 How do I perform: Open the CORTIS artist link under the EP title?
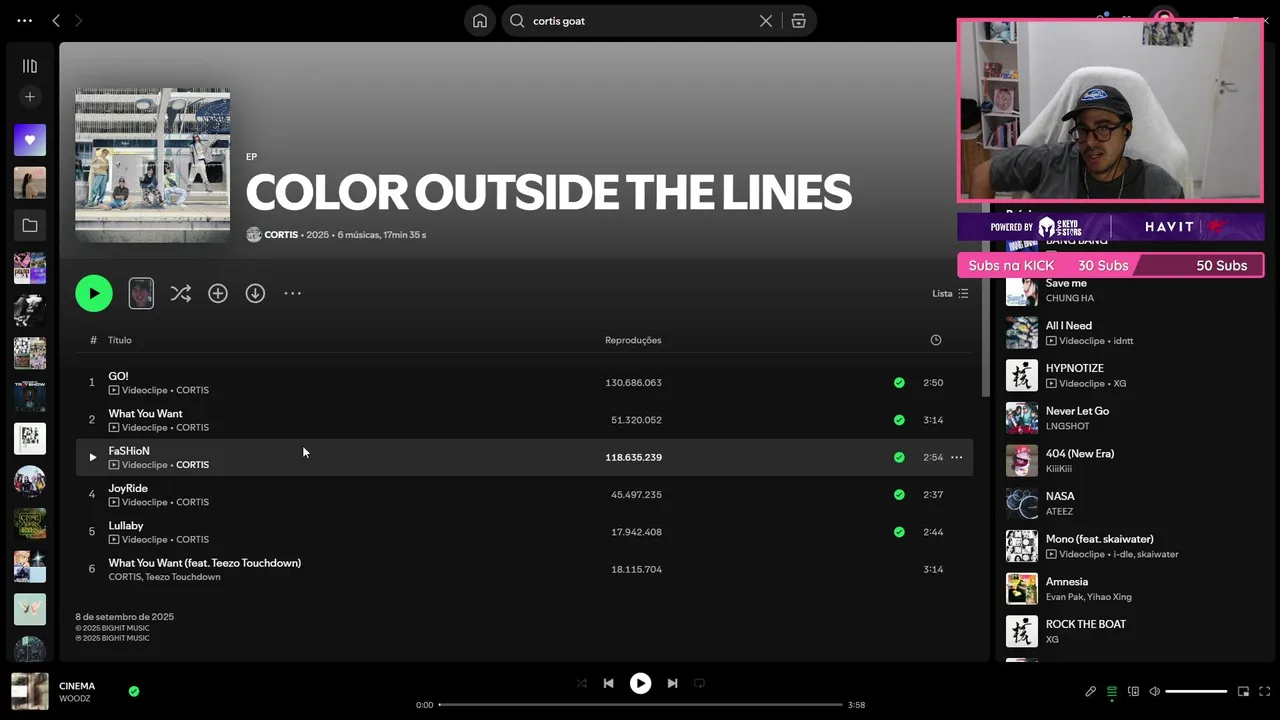tap(281, 235)
